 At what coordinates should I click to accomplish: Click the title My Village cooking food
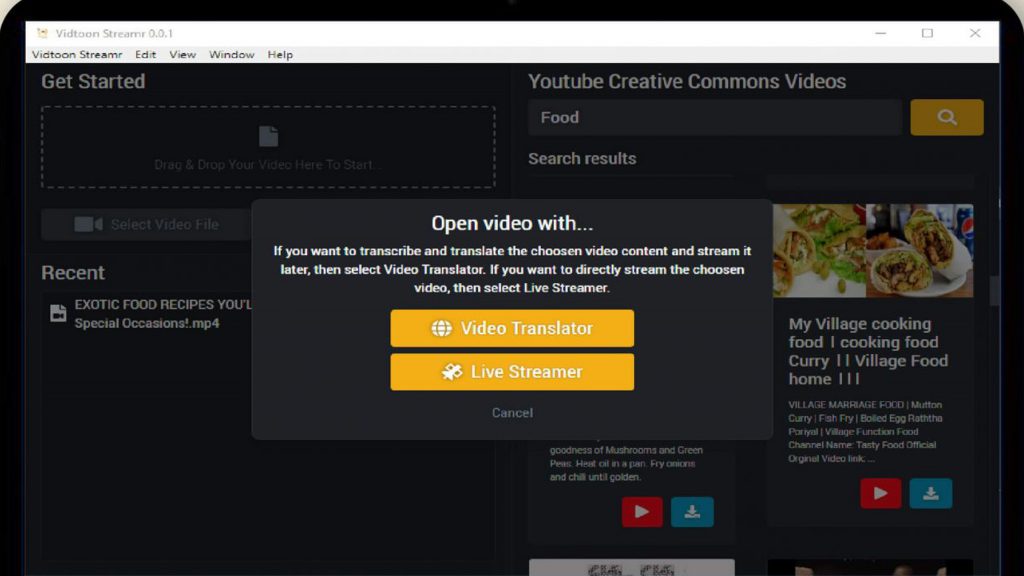click(x=868, y=351)
